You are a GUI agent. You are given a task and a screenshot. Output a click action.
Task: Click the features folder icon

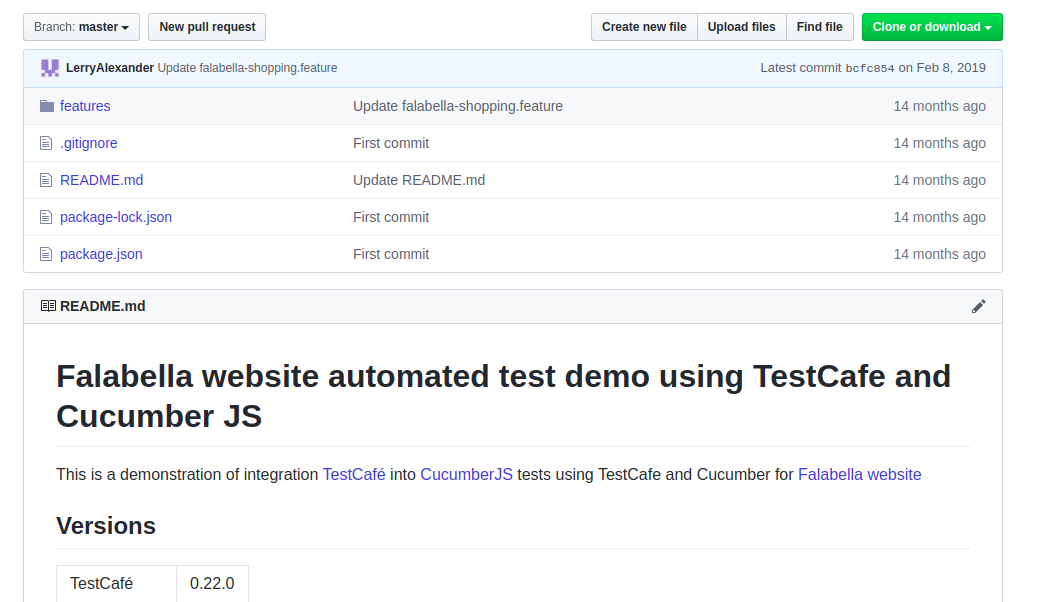[46, 106]
